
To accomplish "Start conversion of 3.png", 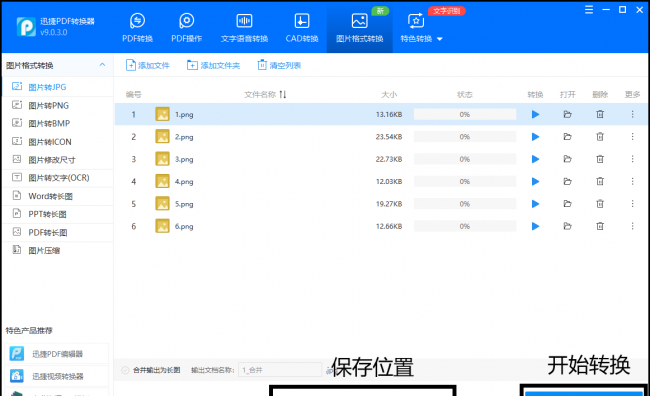I will coord(535,159).
